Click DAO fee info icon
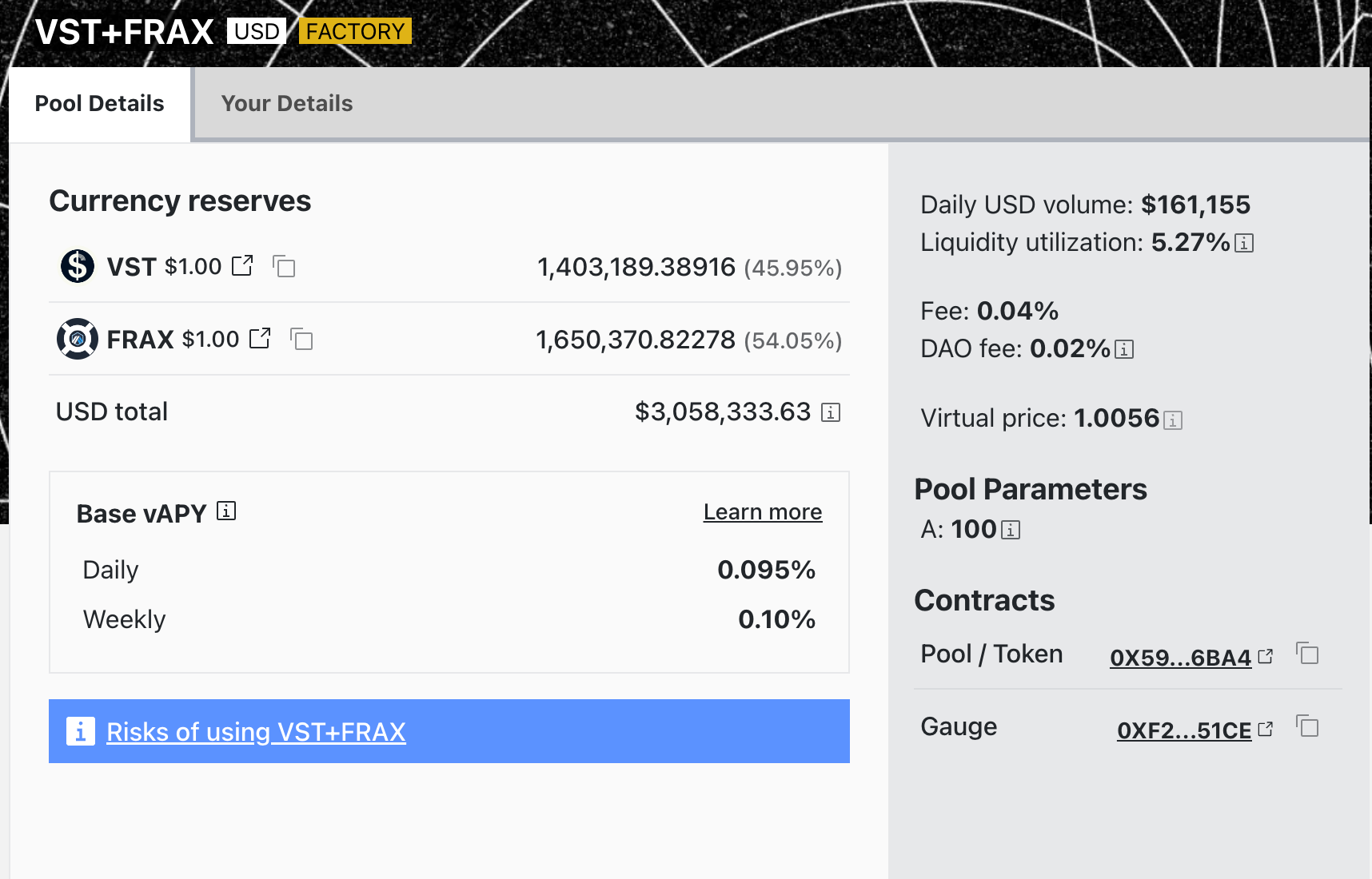The image size is (1372, 879). point(1124,349)
